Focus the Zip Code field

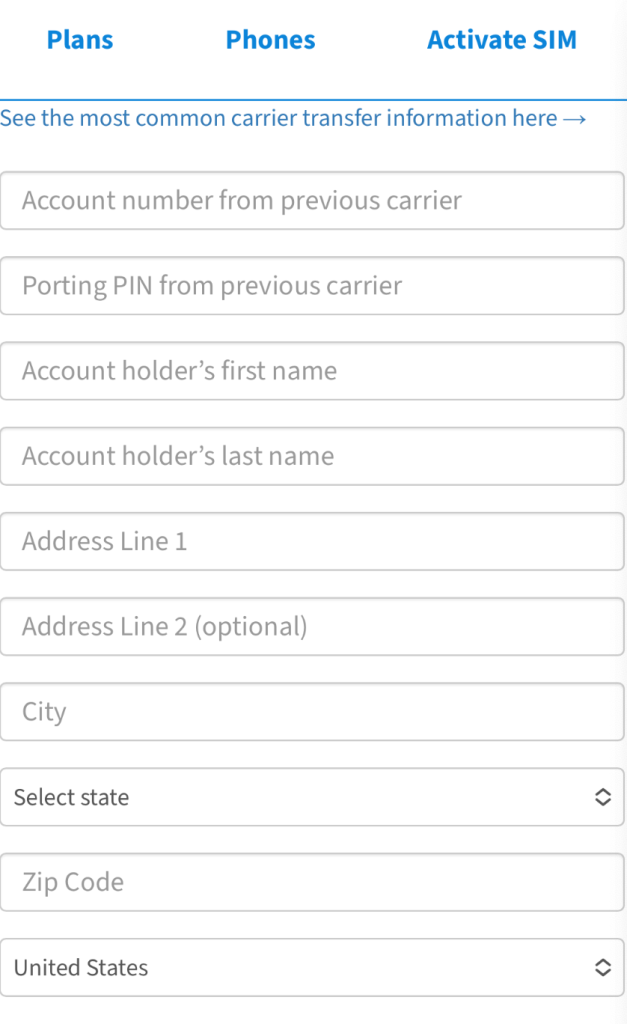click(x=312, y=882)
